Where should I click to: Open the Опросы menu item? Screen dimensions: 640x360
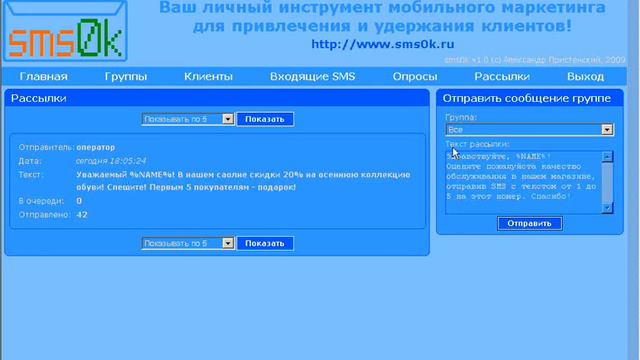[x=415, y=76]
